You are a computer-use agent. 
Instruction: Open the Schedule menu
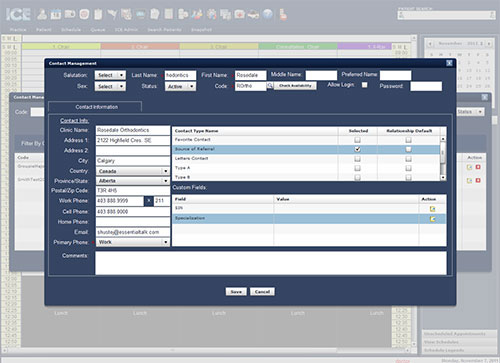pos(71,29)
